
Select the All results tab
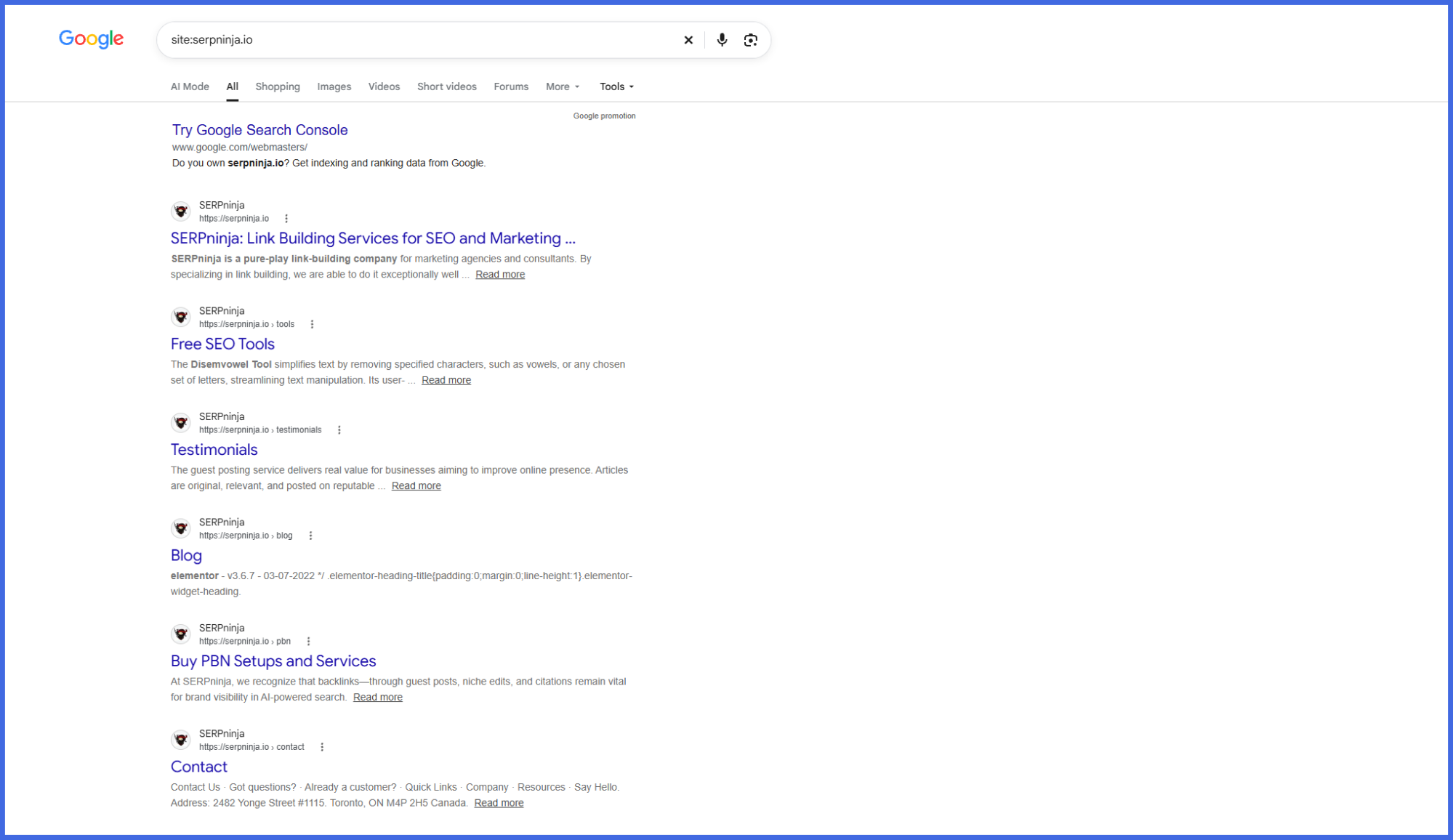pyautogui.click(x=232, y=86)
